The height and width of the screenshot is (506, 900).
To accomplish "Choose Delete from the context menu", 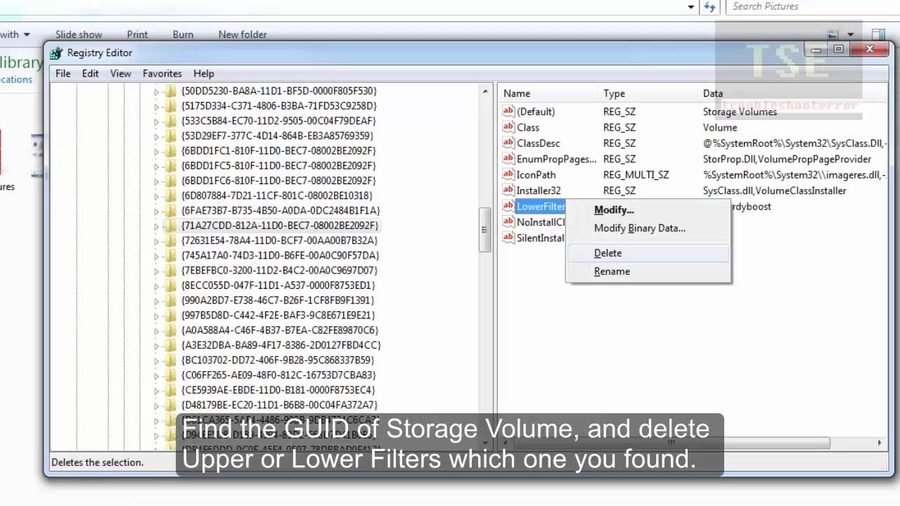I will (608, 253).
